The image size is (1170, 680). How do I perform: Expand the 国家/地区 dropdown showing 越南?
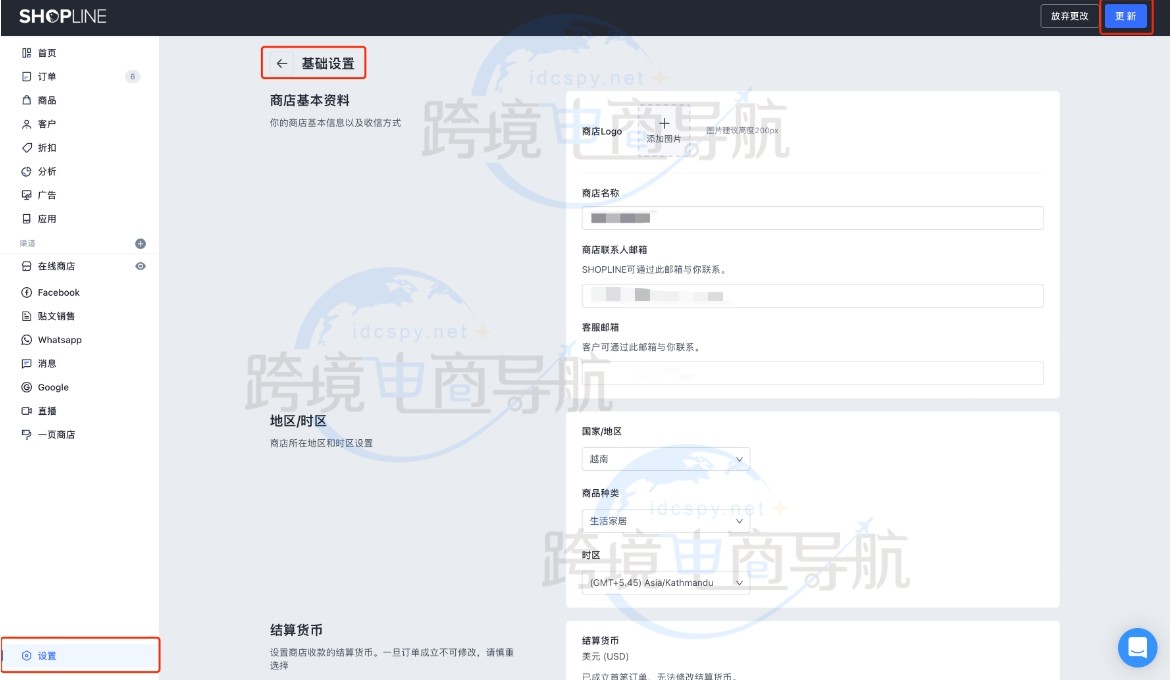pyautogui.click(x=665, y=459)
